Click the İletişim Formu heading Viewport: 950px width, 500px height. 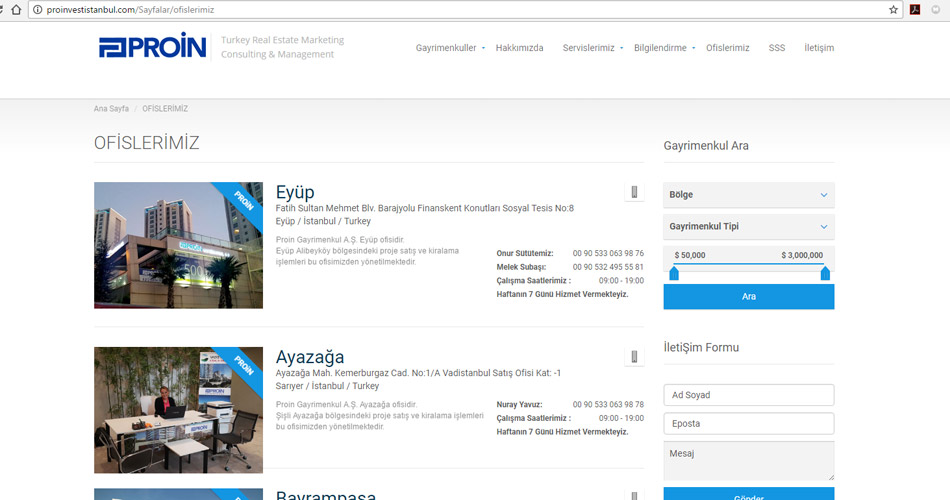tap(701, 347)
